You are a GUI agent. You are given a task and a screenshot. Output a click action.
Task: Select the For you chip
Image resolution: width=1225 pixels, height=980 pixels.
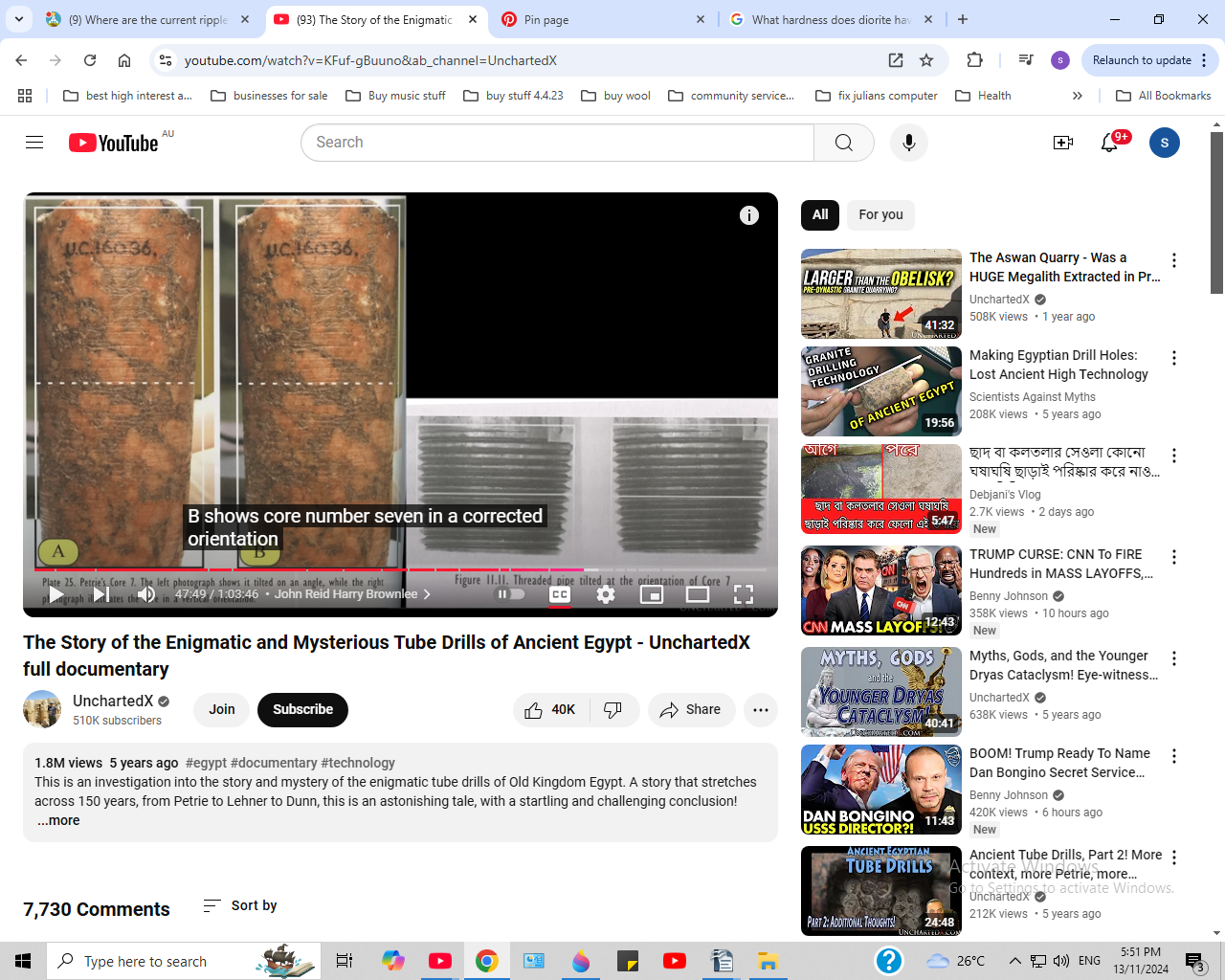(880, 214)
